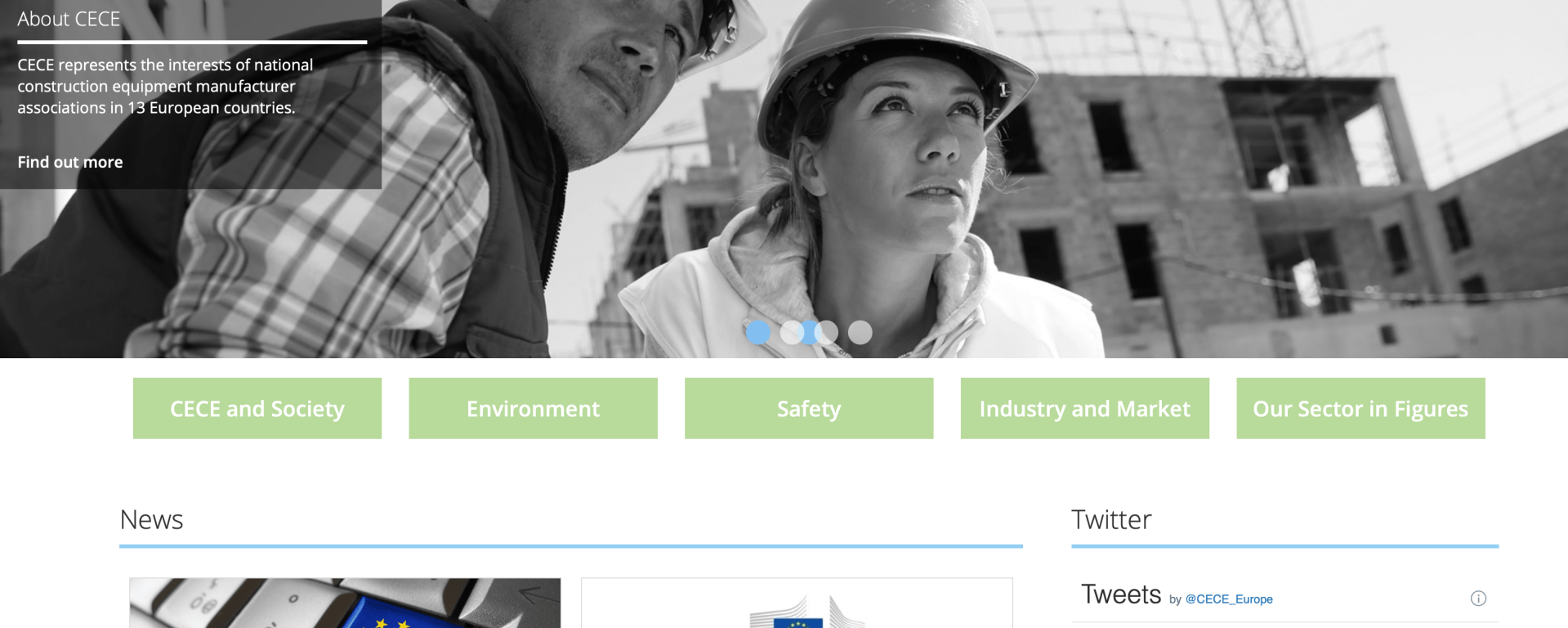Visit the Industry and Market section
Image resolution: width=1568 pixels, height=628 pixels.
pos(1085,408)
